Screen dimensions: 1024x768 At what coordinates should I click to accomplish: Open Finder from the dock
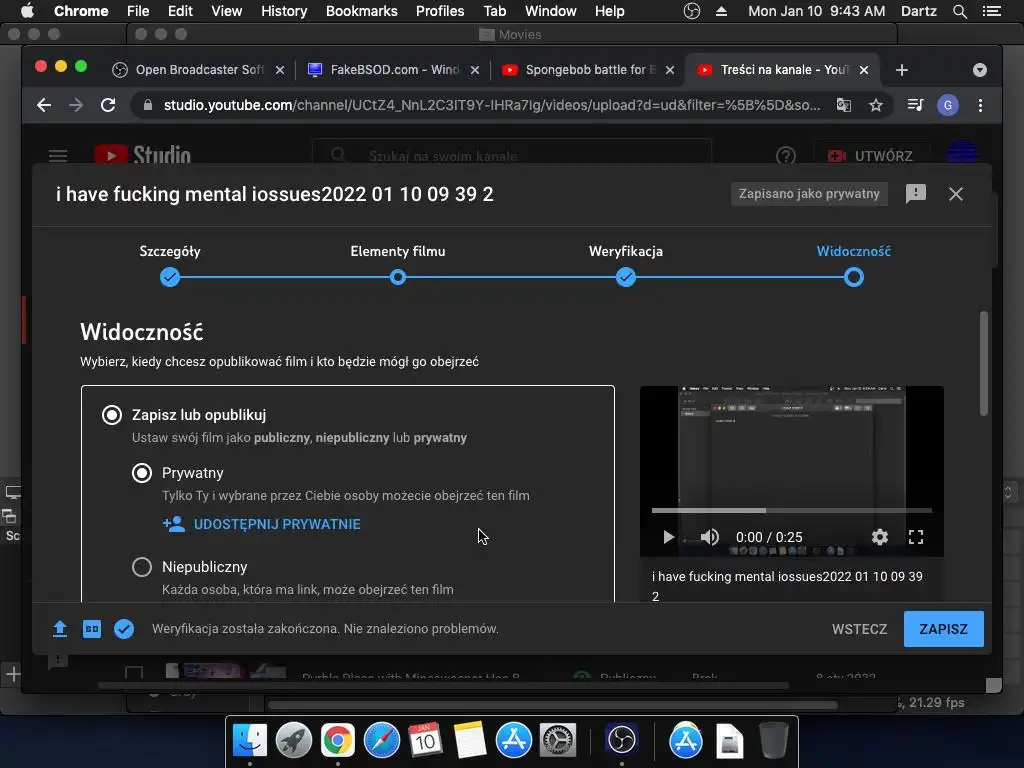coord(250,740)
